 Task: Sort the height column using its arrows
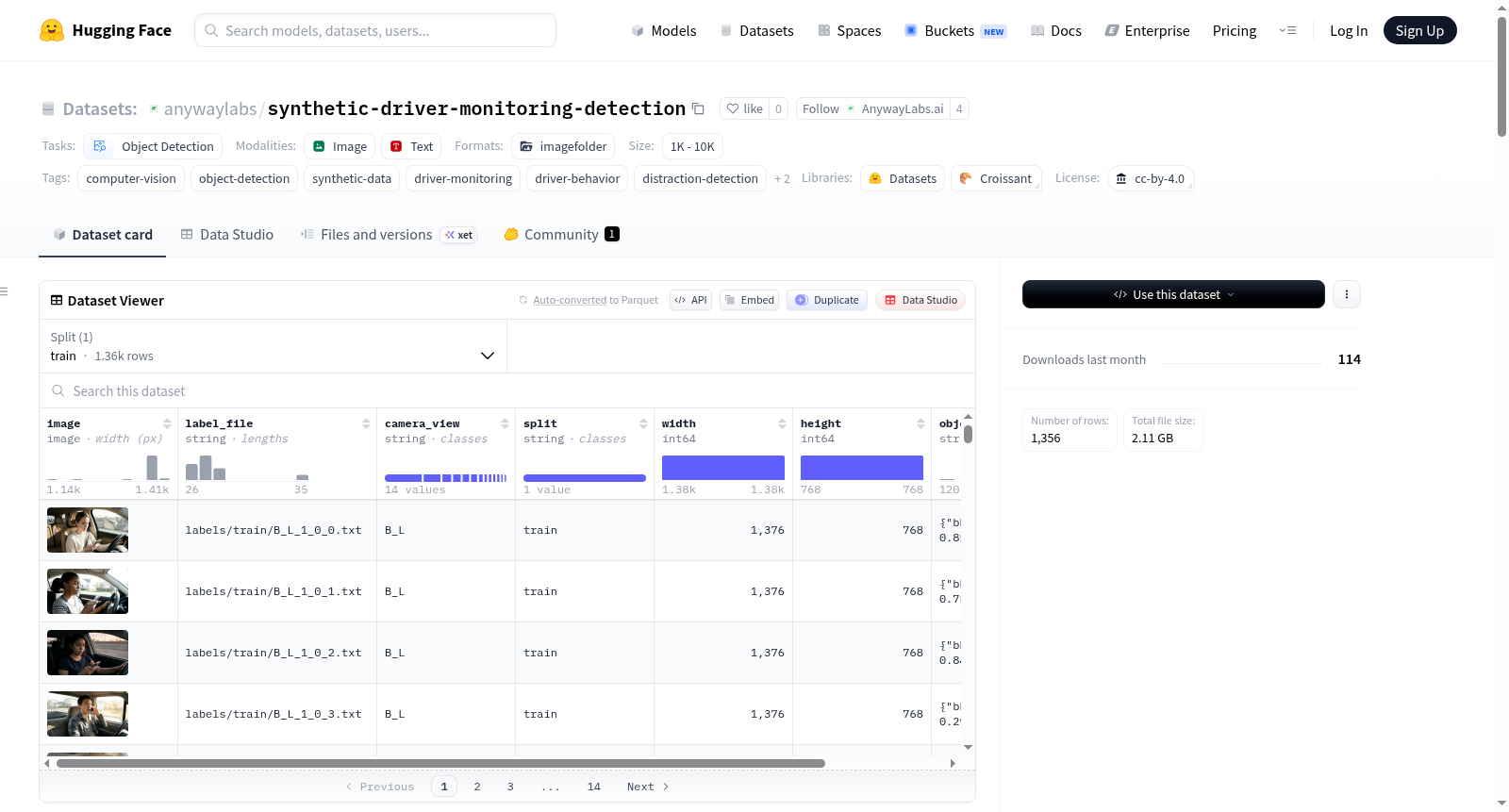tap(920, 423)
